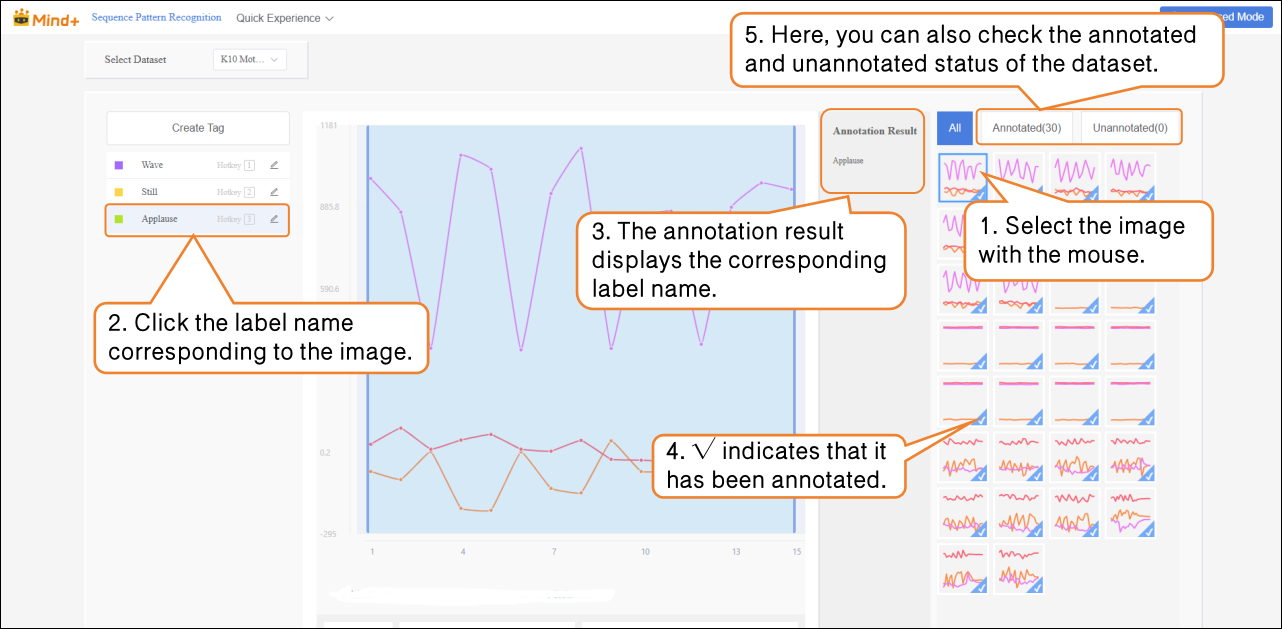Switch to the Annotated(30) tab
Image resolution: width=1282 pixels, height=629 pixels.
pyautogui.click(x=1027, y=128)
